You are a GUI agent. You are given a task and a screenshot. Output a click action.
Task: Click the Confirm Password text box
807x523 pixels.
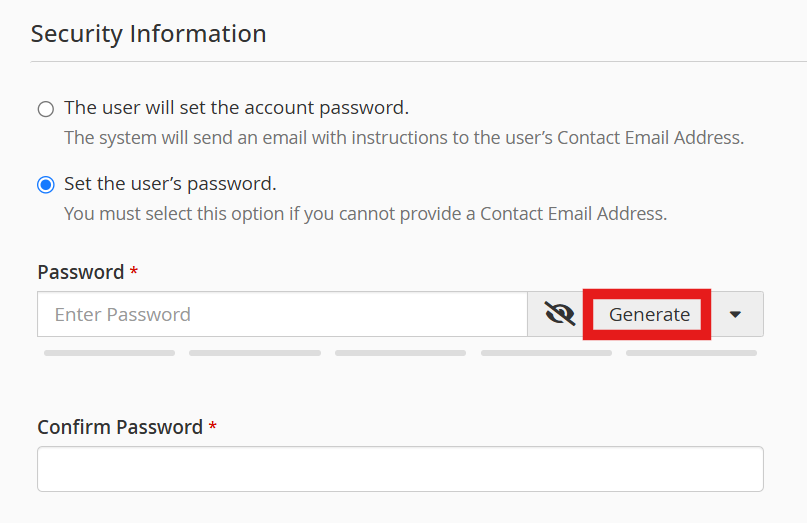pos(400,469)
